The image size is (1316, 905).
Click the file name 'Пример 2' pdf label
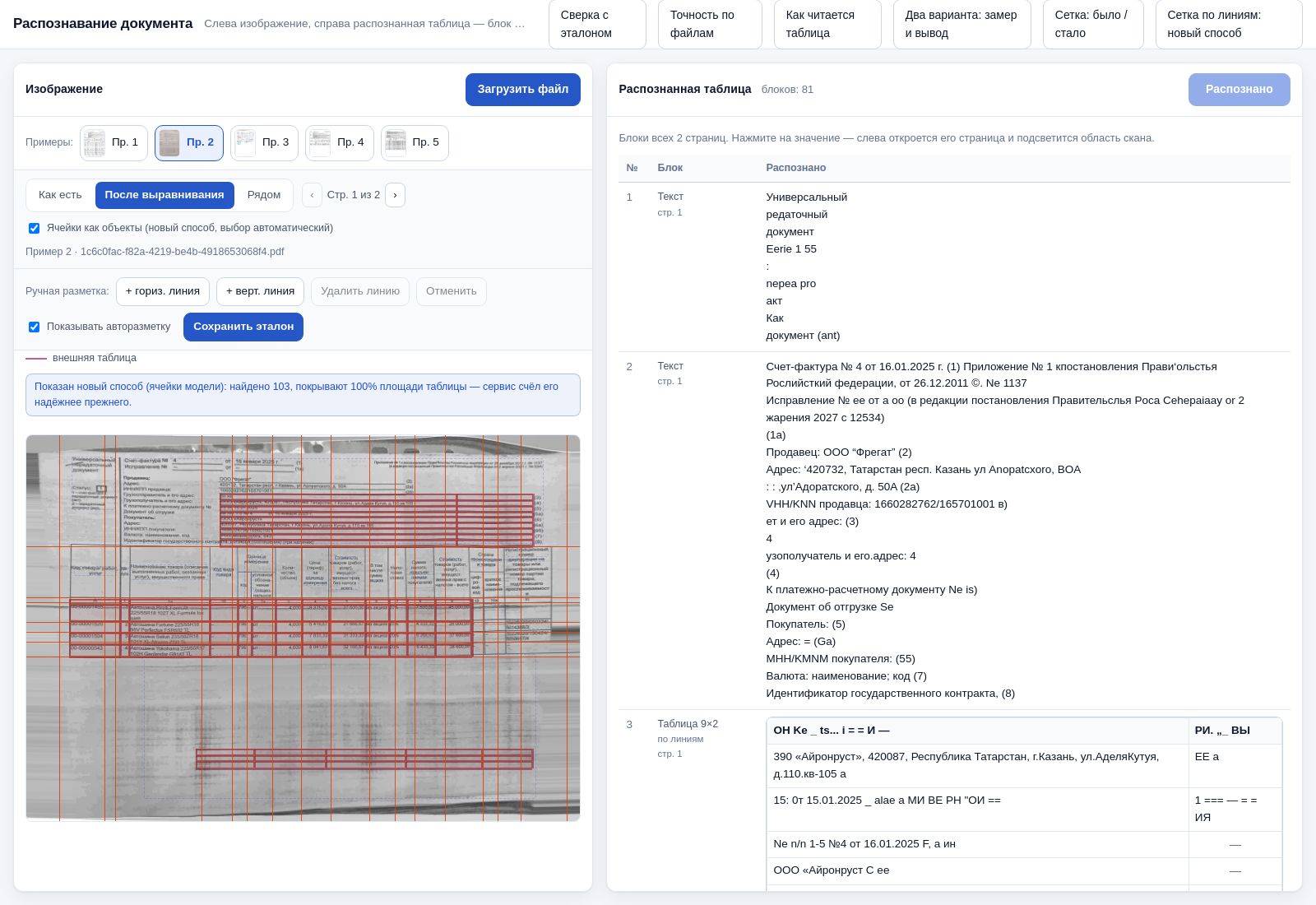(155, 252)
